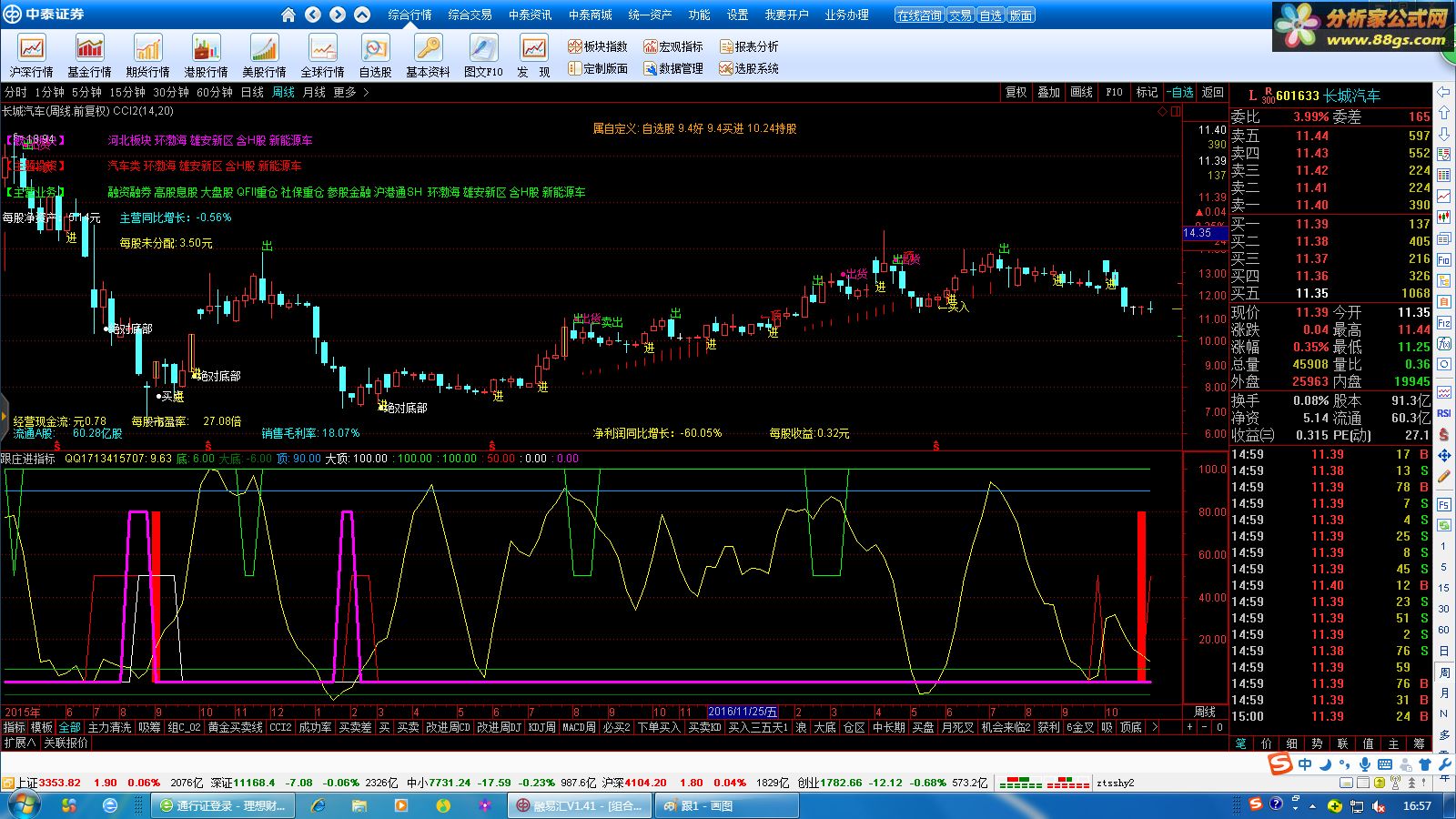Select the 主力清洗 indicator tab

pyautogui.click(x=109, y=727)
